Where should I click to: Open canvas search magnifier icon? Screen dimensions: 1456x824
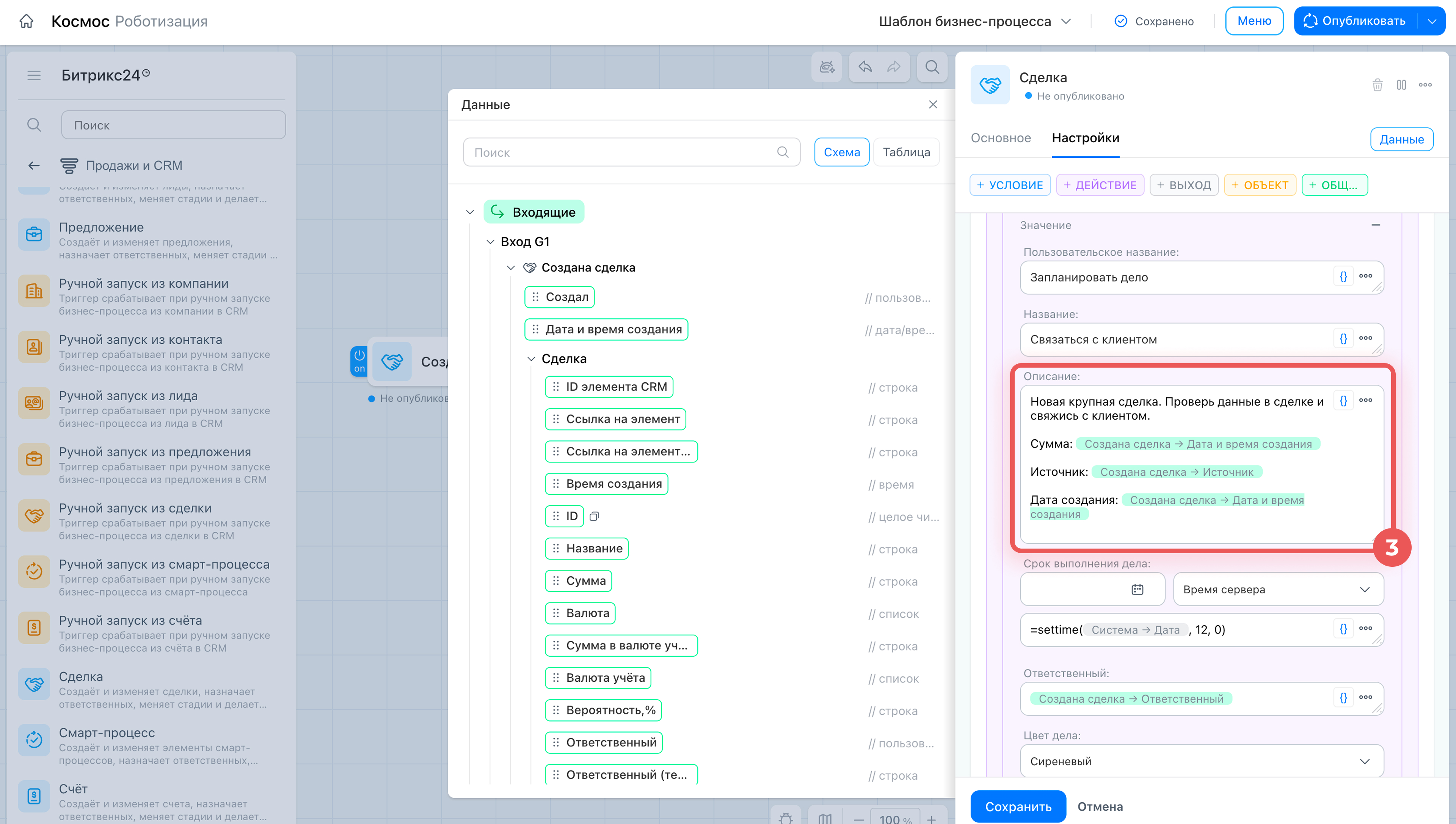pos(932,67)
